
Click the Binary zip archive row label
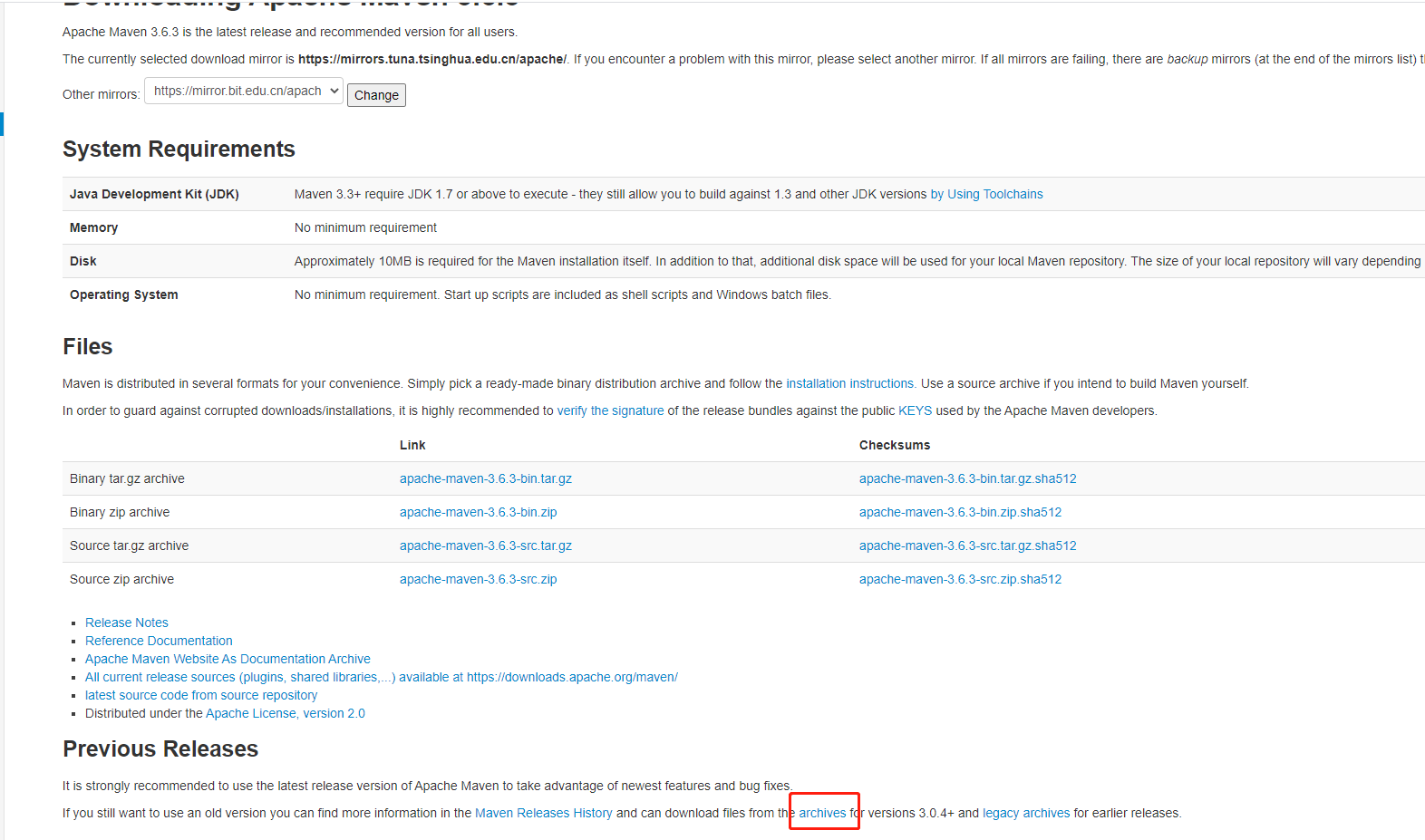[x=120, y=512]
